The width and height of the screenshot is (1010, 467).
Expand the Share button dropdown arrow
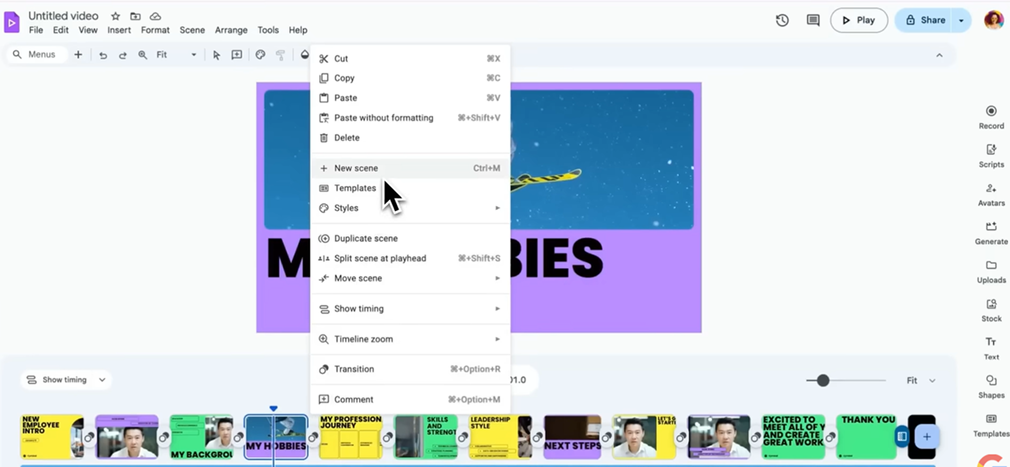[962, 20]
